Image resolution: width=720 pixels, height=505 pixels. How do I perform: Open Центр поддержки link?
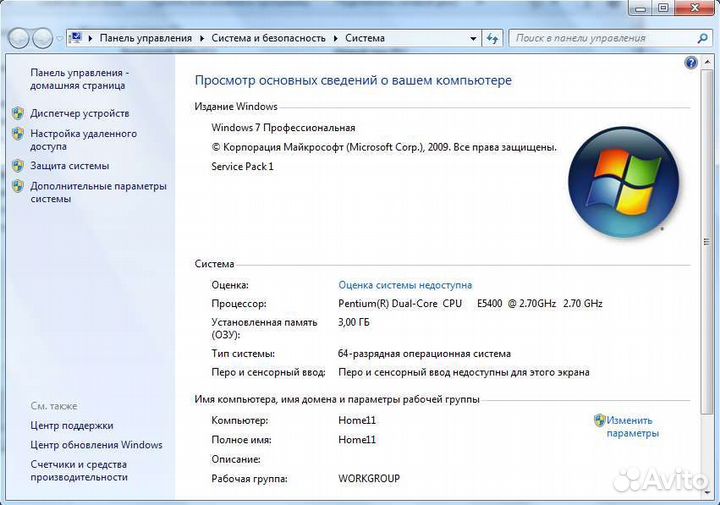point(72,426)
